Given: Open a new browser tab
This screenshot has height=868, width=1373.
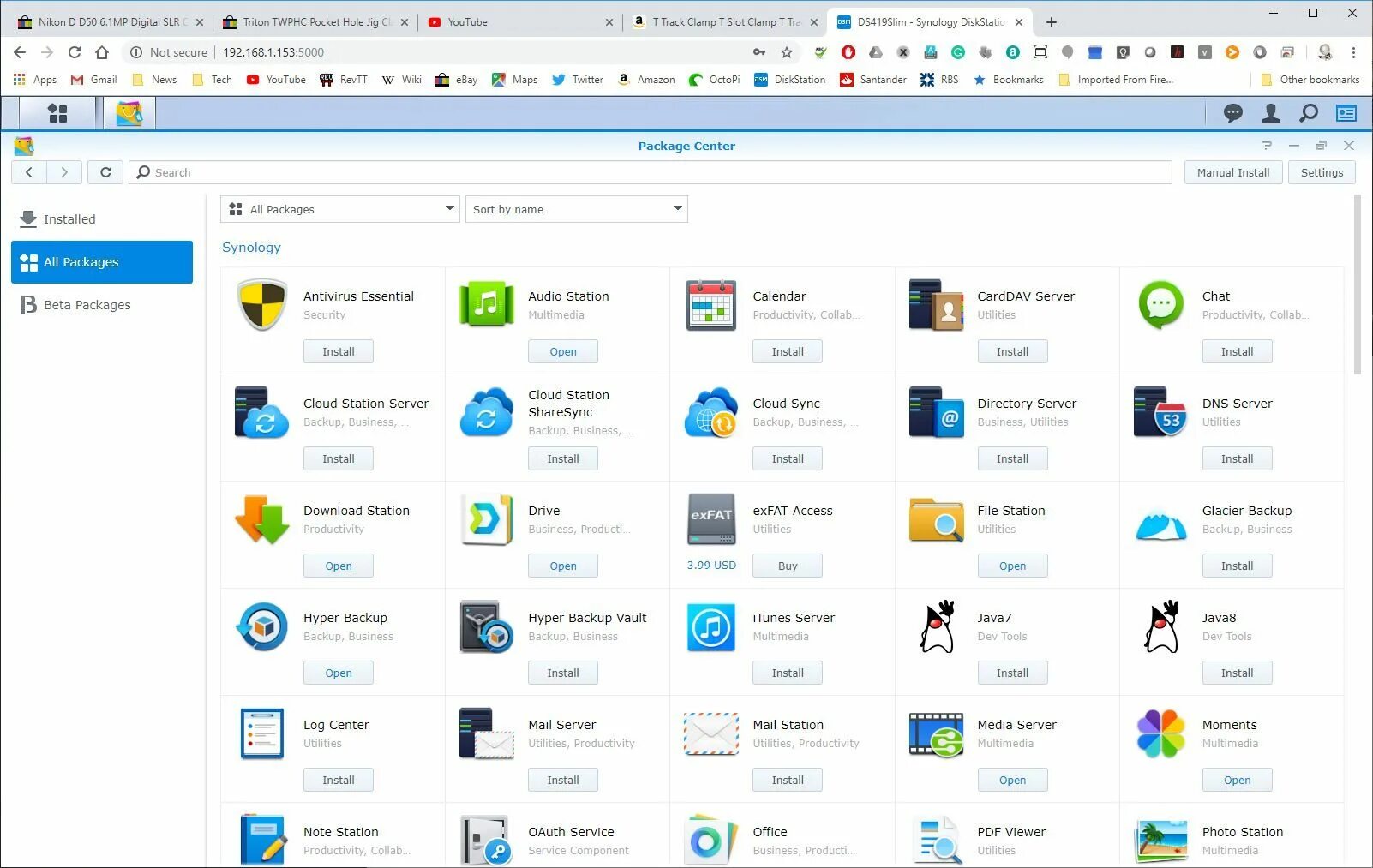Looking at the screenshot, I should point(1052,22).
